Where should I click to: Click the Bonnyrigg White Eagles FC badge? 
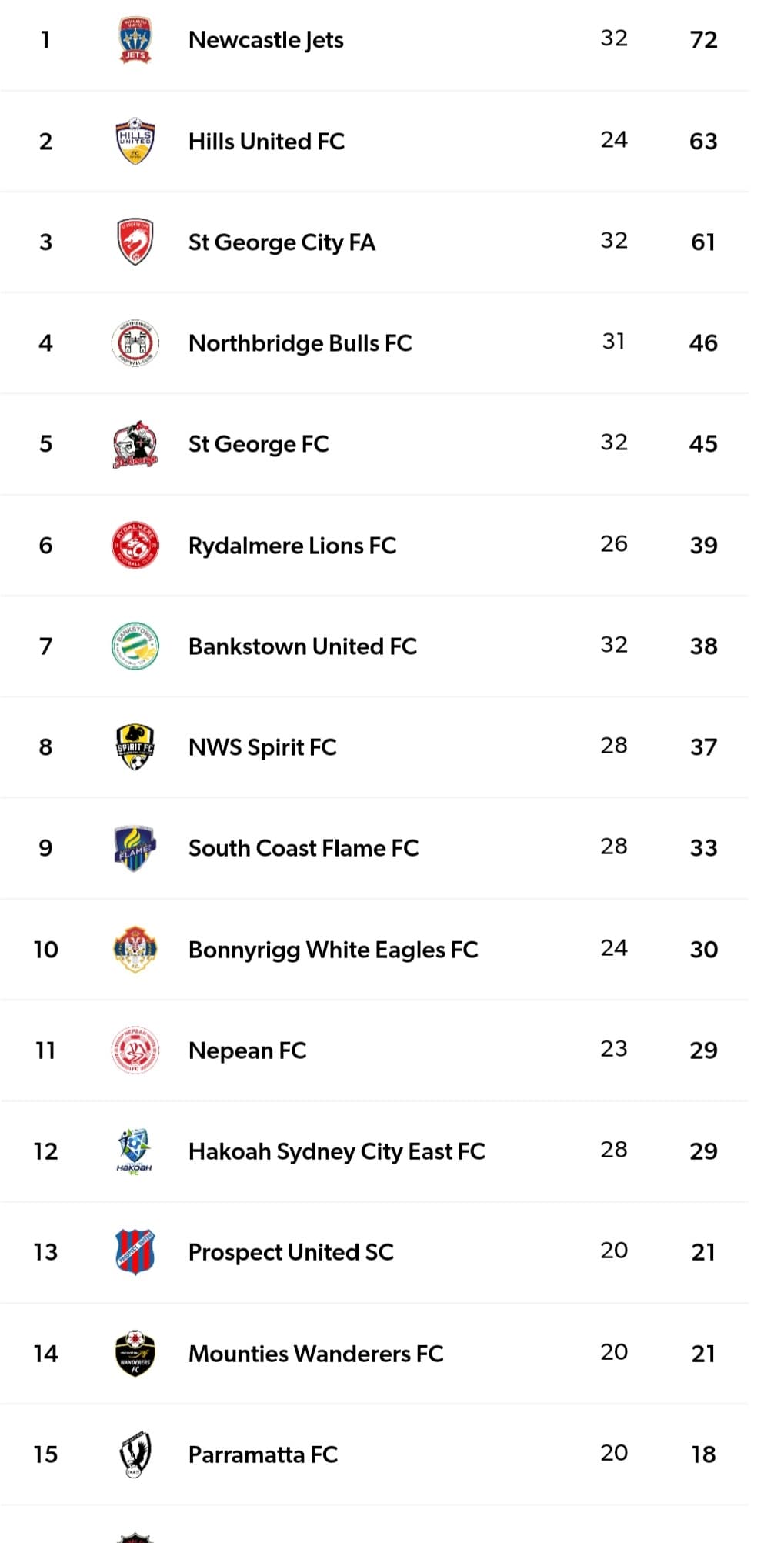pyautogui.click(x=135, y=950)
